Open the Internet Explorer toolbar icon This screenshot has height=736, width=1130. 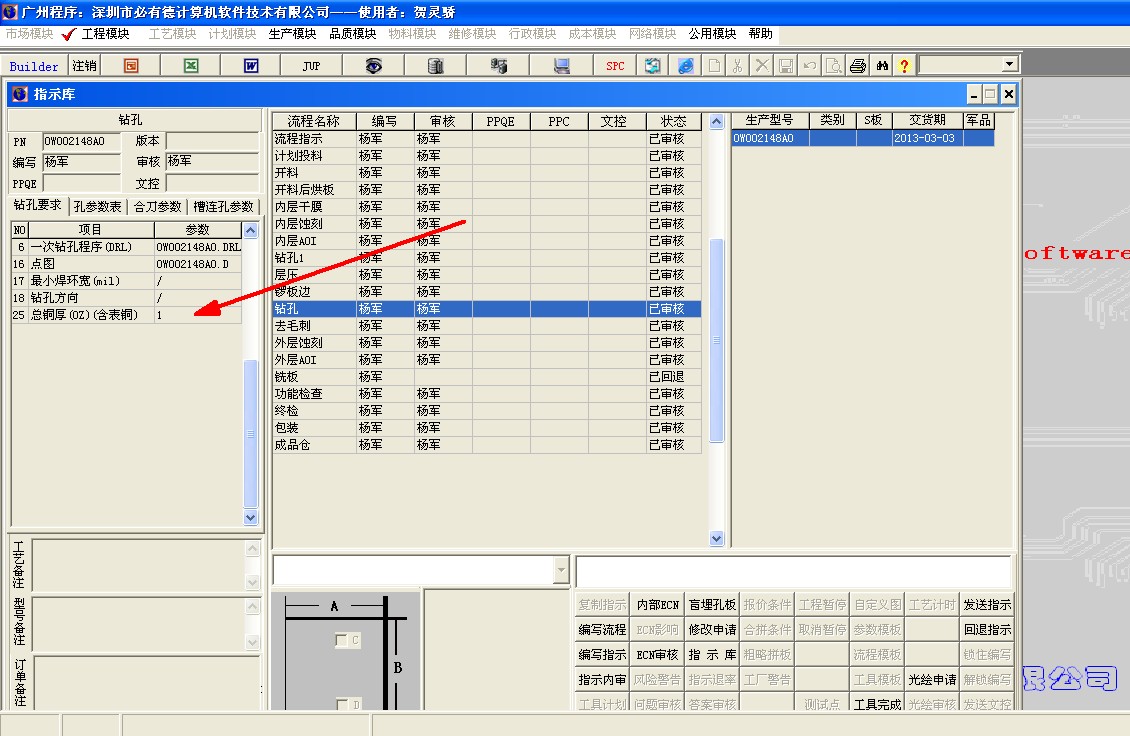coord(685,66)
